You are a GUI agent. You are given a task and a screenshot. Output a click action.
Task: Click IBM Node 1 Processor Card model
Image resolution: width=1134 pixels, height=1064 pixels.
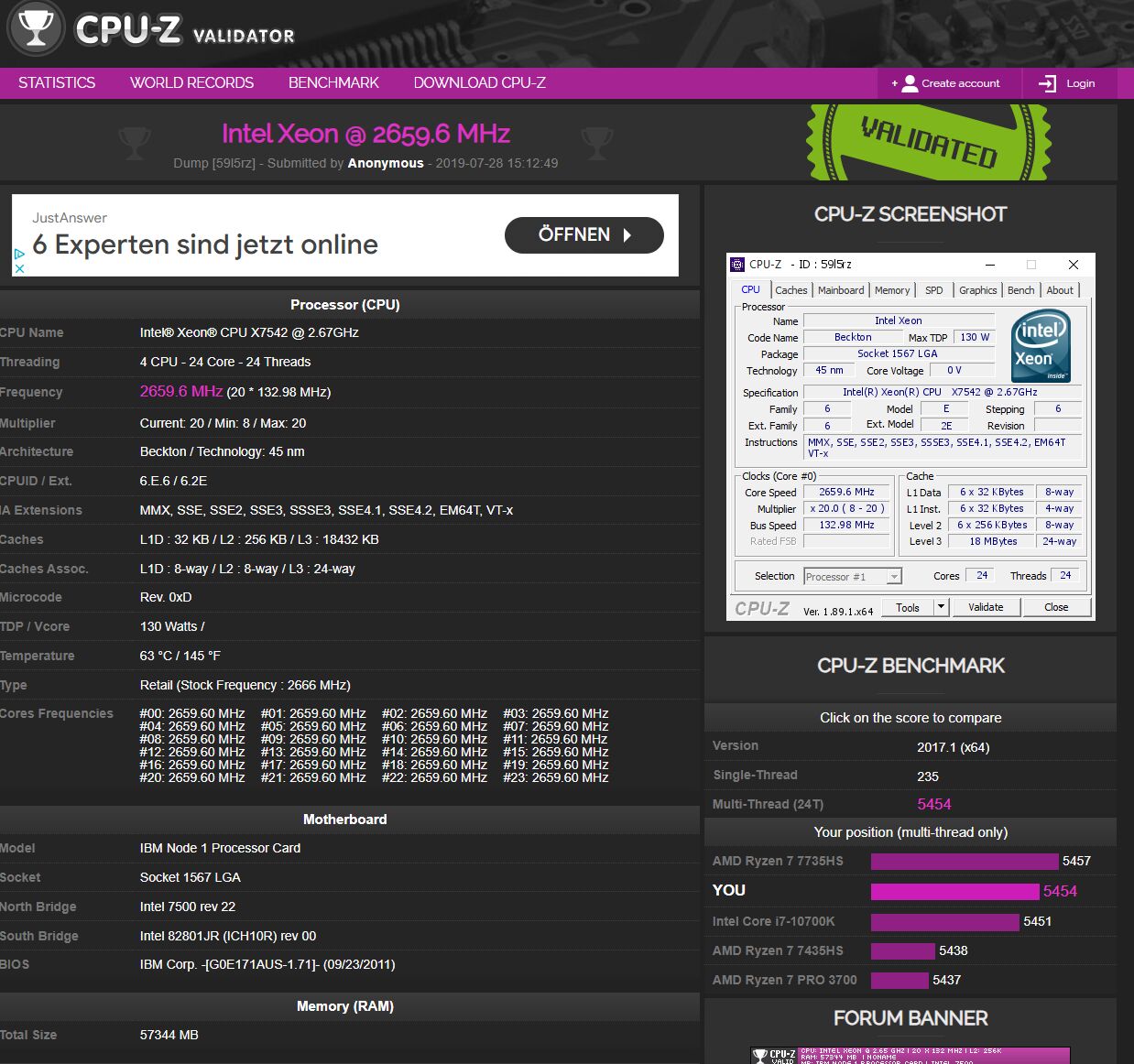(x=220, y=848)
